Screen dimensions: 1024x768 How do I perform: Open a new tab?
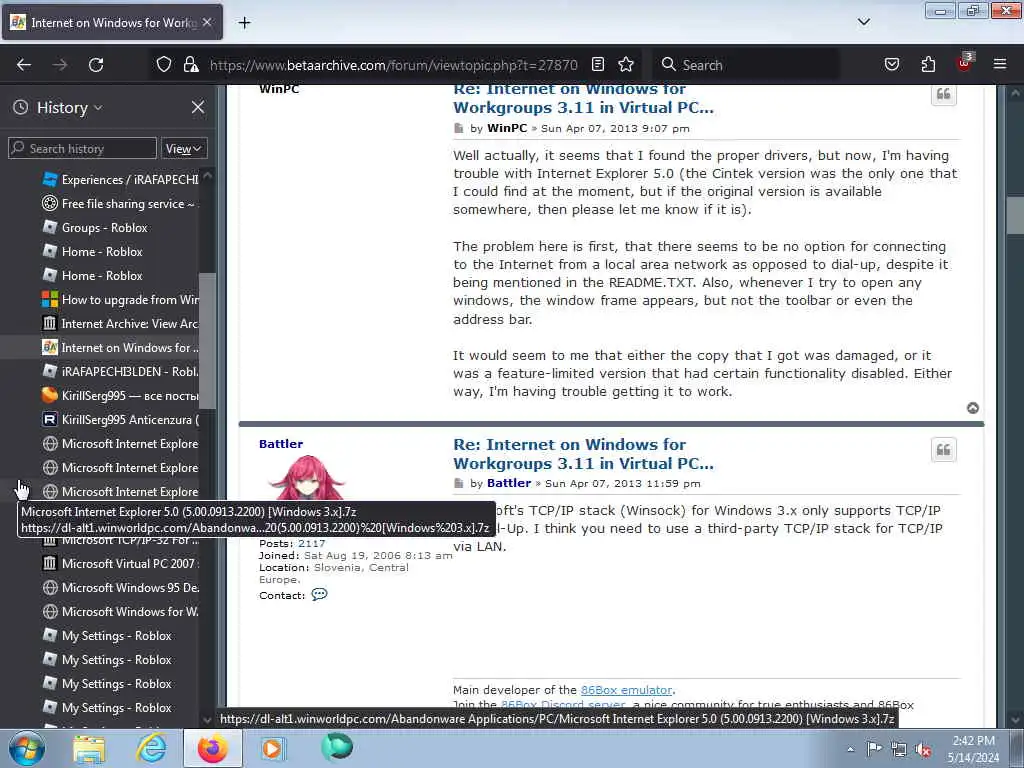pyautogui.click(x=244, y=23)
